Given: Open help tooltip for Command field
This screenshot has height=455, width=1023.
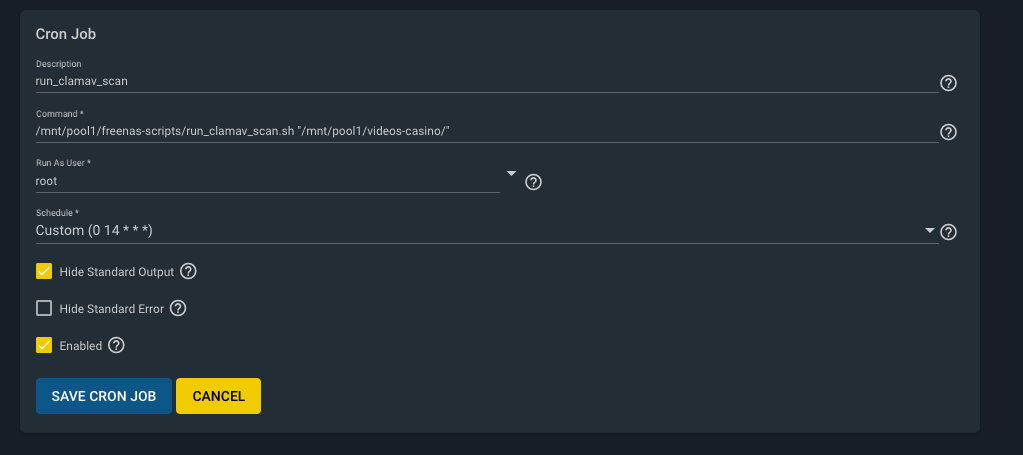Looking at the screenshot, I should (x=948, y=132).
